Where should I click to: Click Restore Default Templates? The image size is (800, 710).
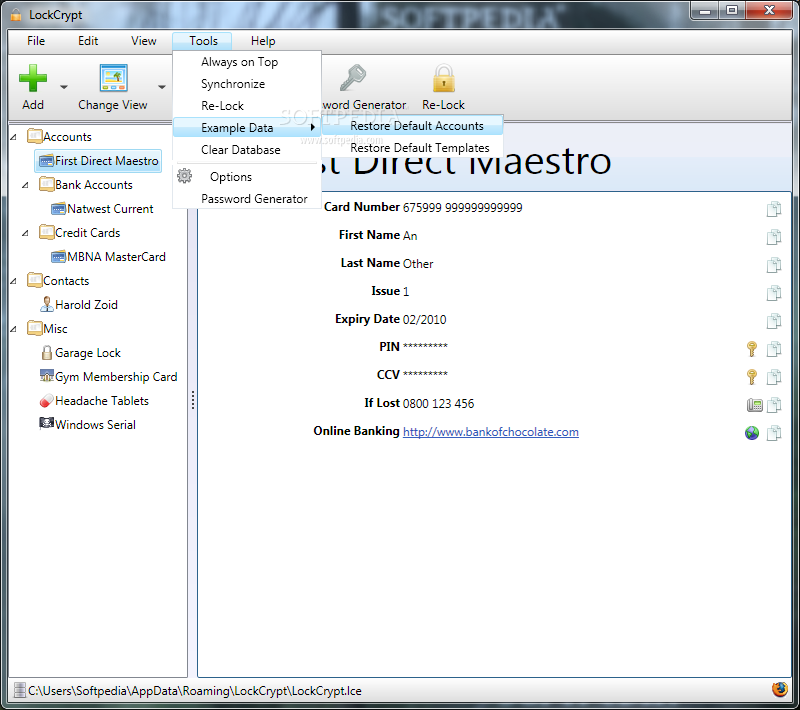[413, 148]
